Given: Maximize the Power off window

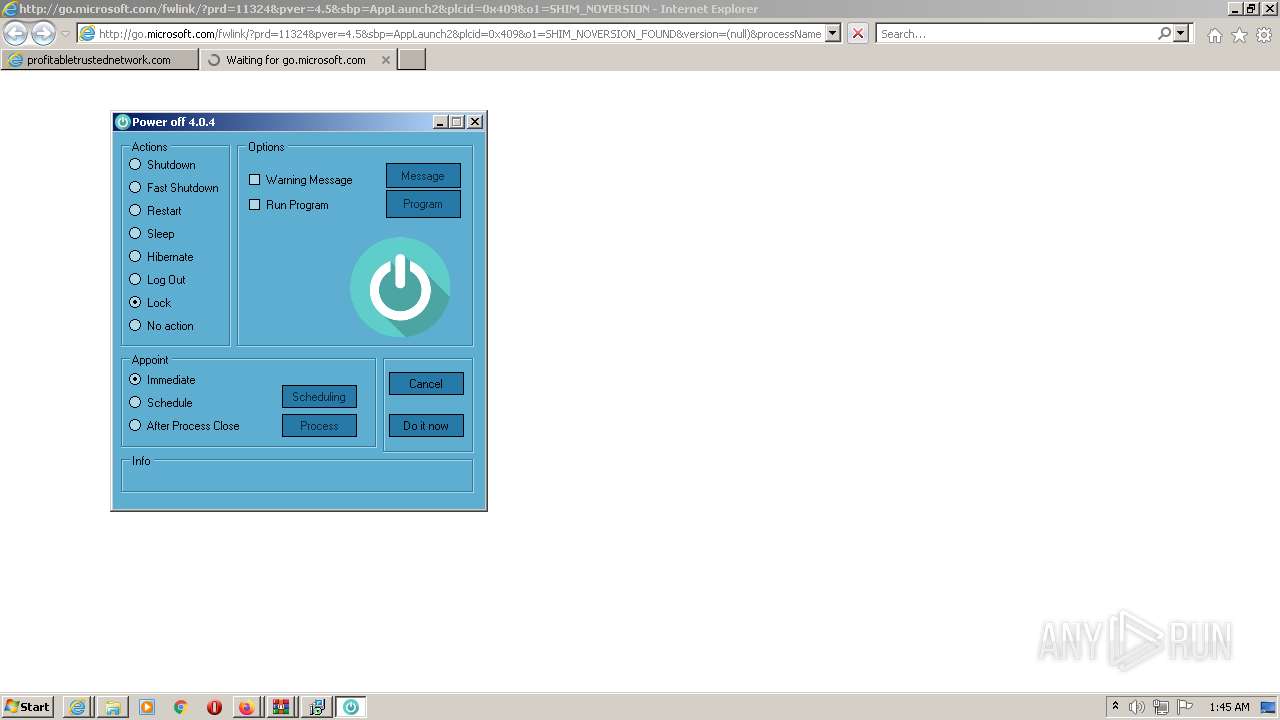Looking at the screenshot, I should 457,122.
